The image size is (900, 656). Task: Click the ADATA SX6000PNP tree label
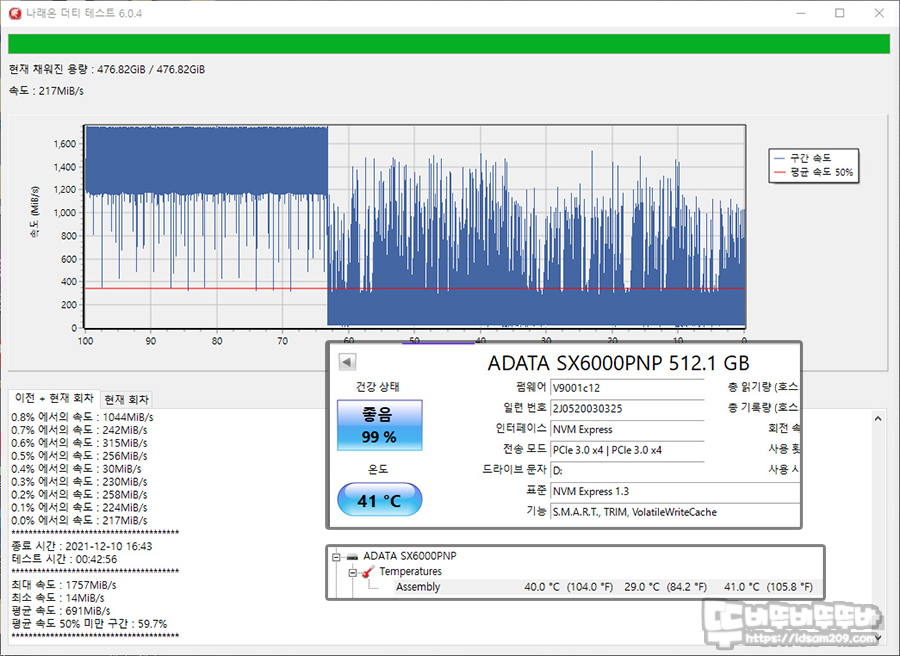point(410,556)
